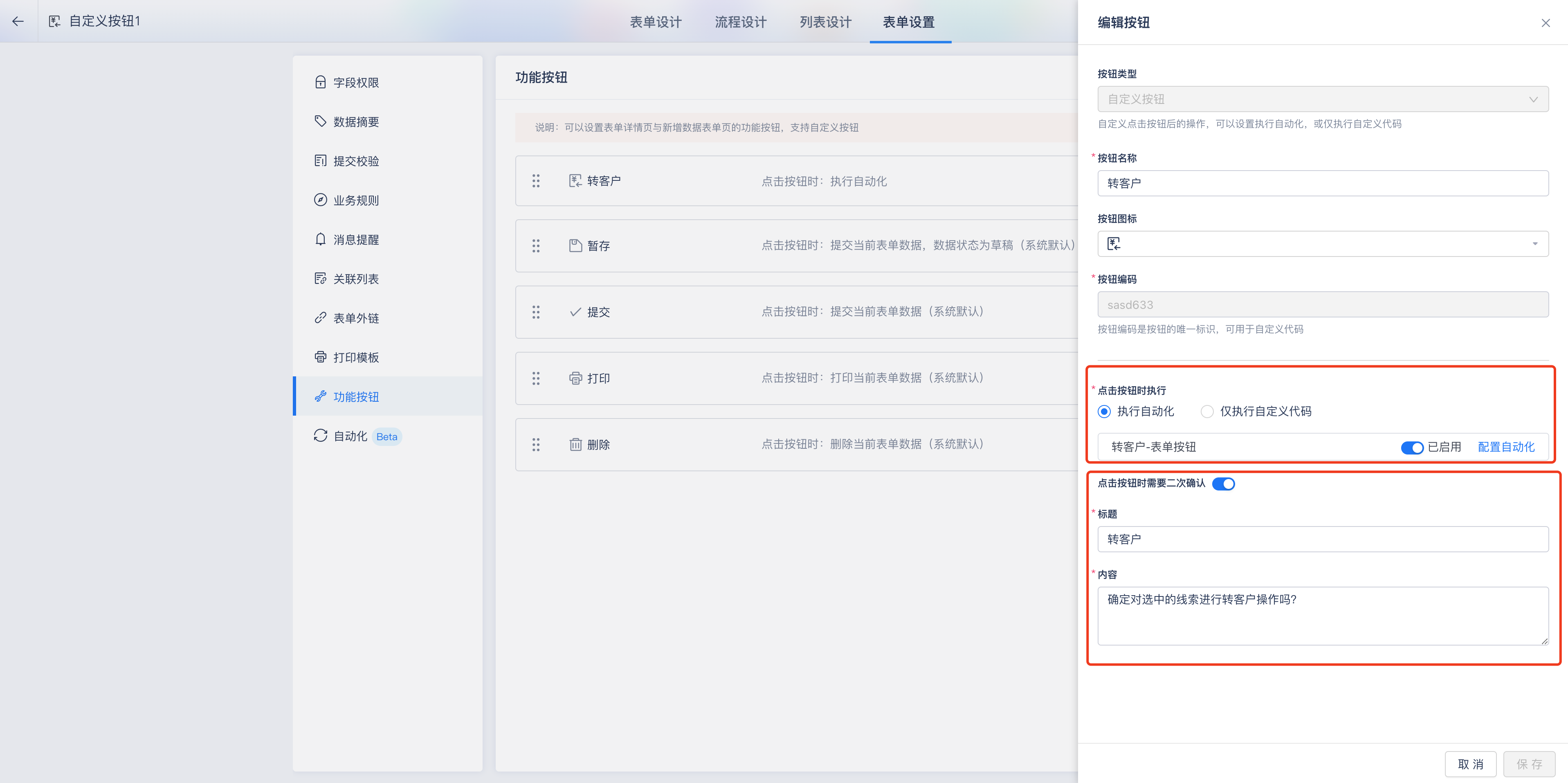Click the 删除 trash icon in button list
This screenshot has height=783, width=1568.
[x=575, y=444]
